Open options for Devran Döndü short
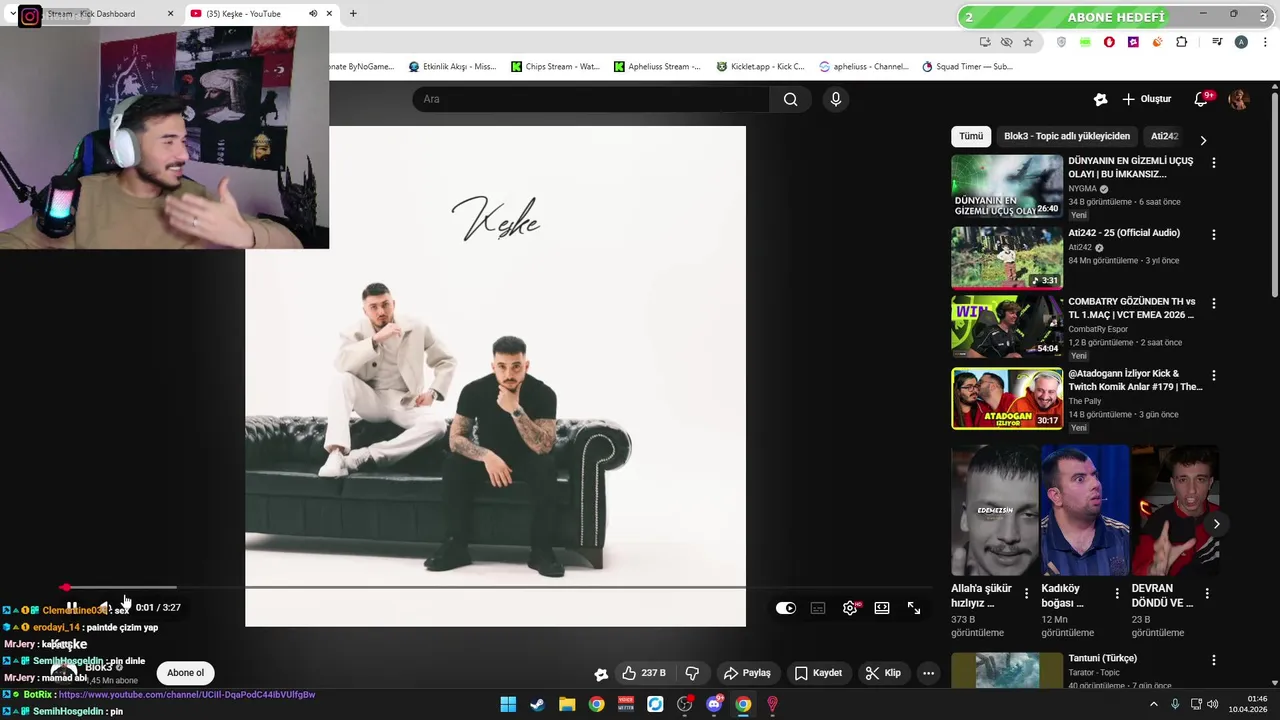Viewport: 1280px width, 720px height. 1207,593
